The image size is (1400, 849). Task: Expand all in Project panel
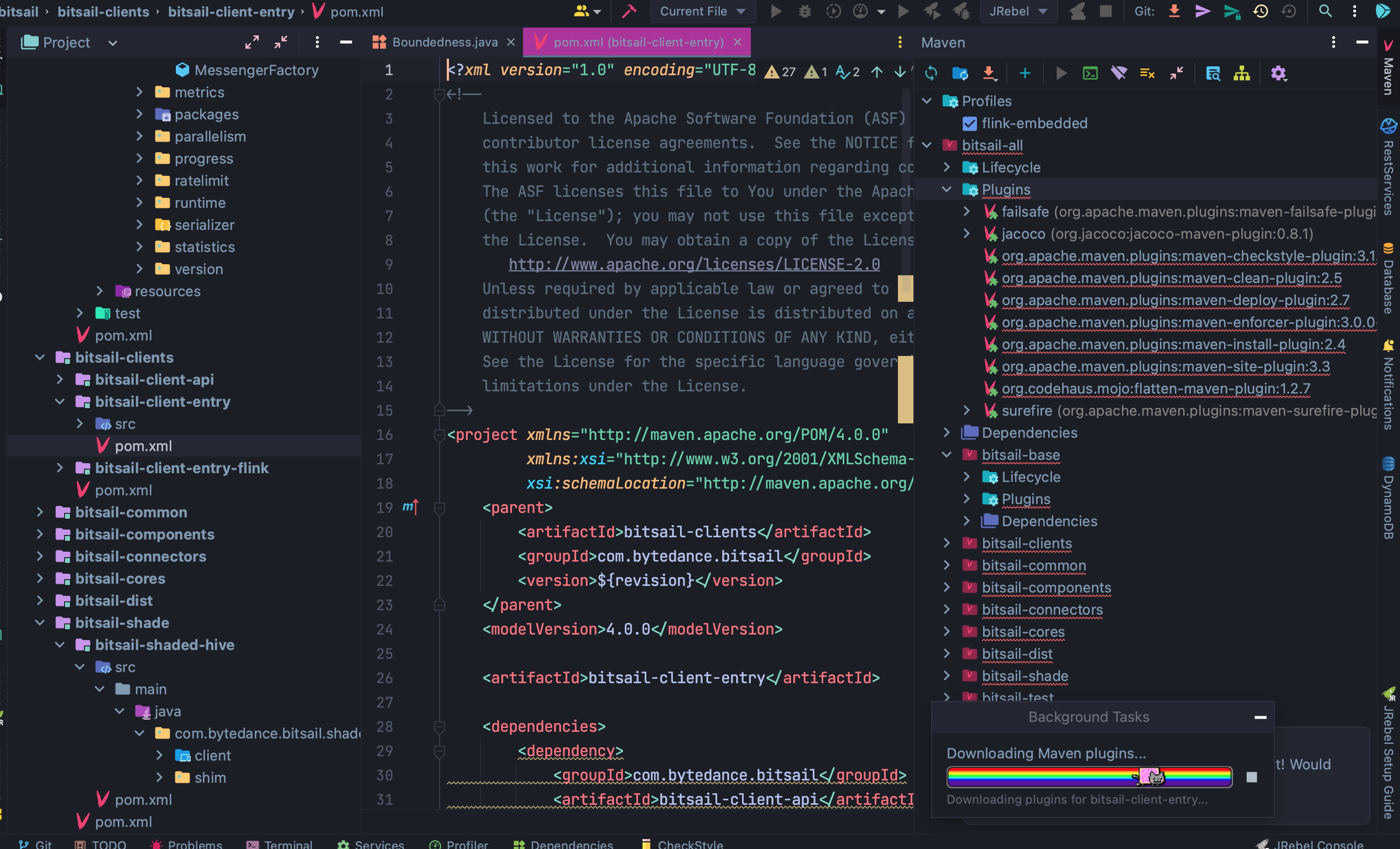(252, 42)
